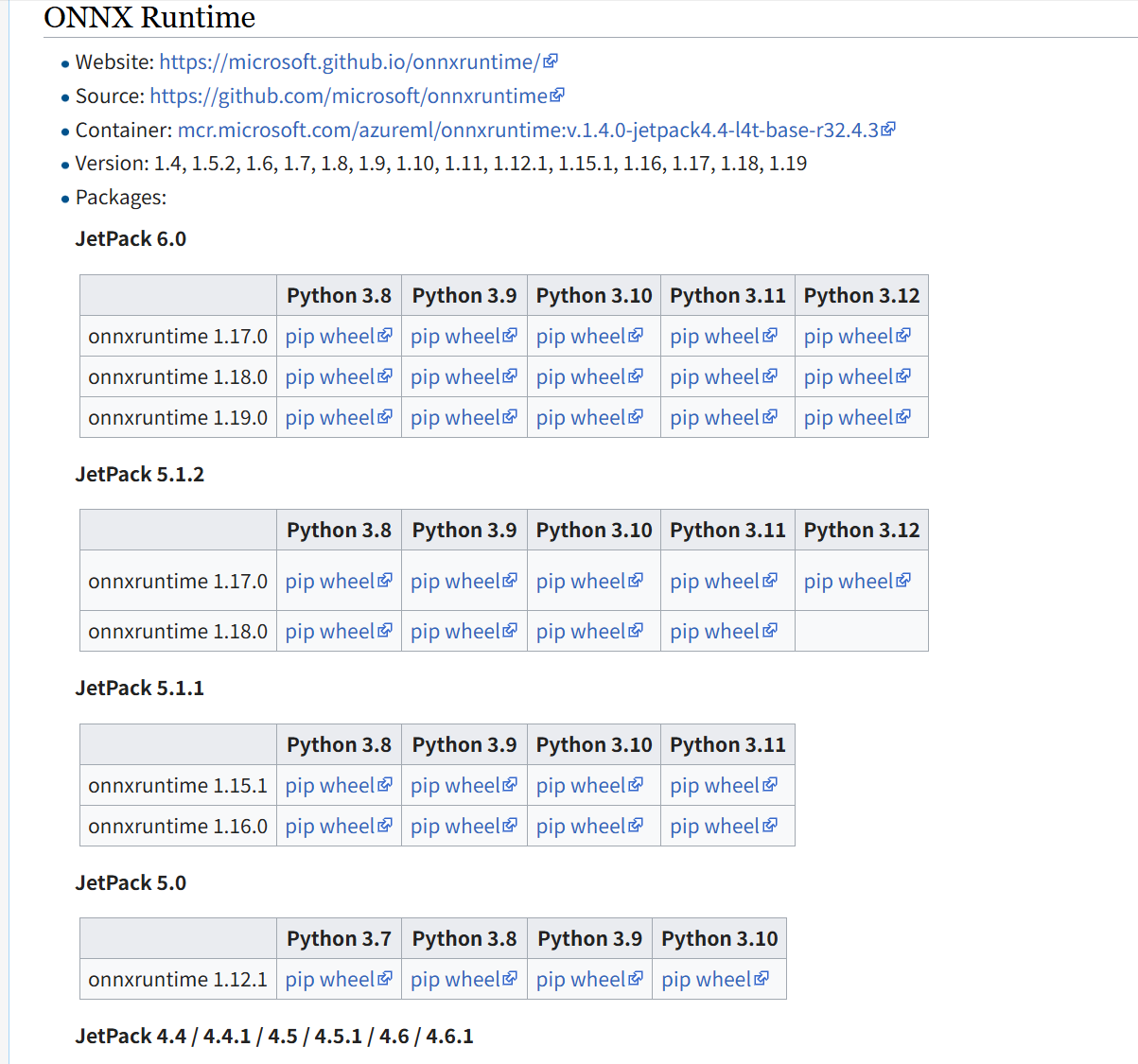Open JetPack 6.0 onnxruntime 1.19.0 Python 3.11 pip wheel

pyautogui.click(x=724, y=418)
